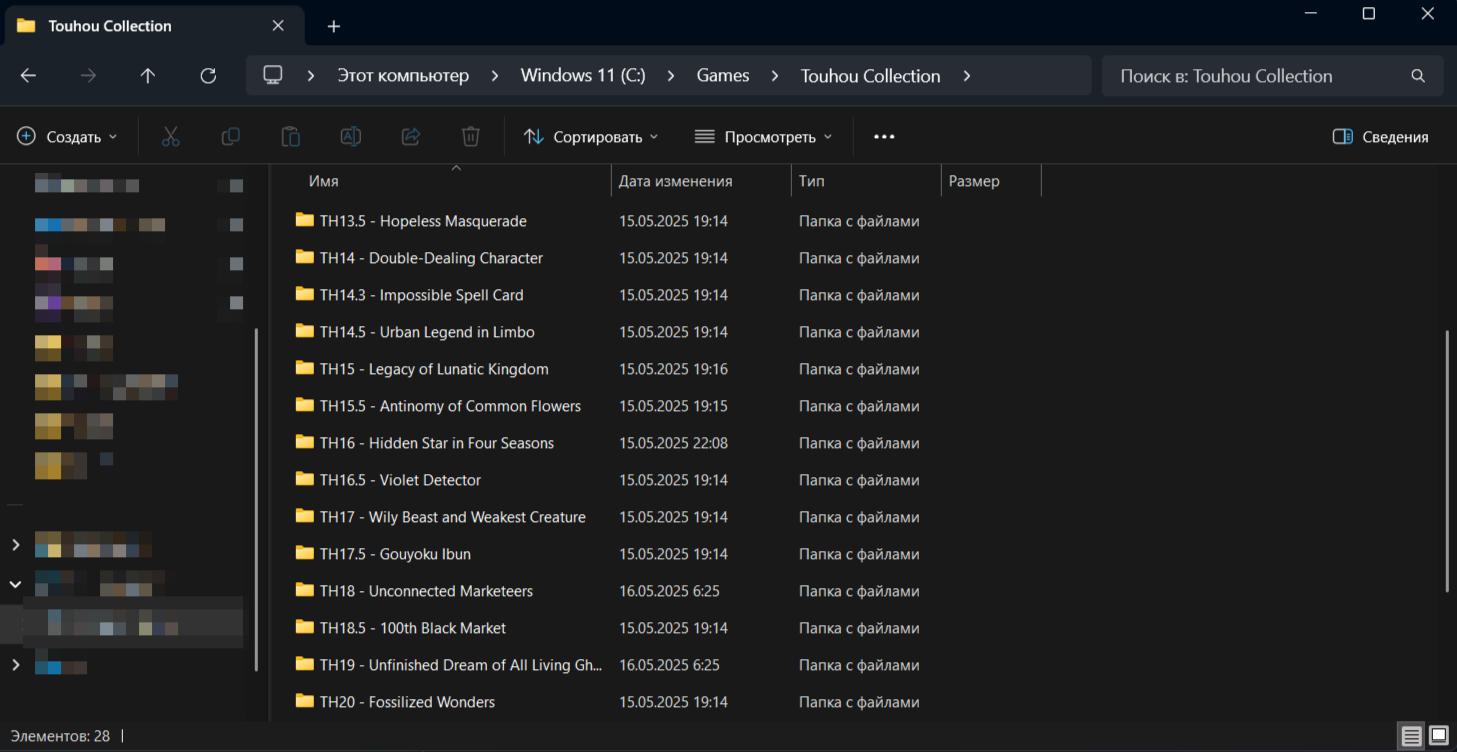The image size is (1457, 752).
Task: Select TH18.5 - 100th Black Market folder
Action: tap(413, 628)
